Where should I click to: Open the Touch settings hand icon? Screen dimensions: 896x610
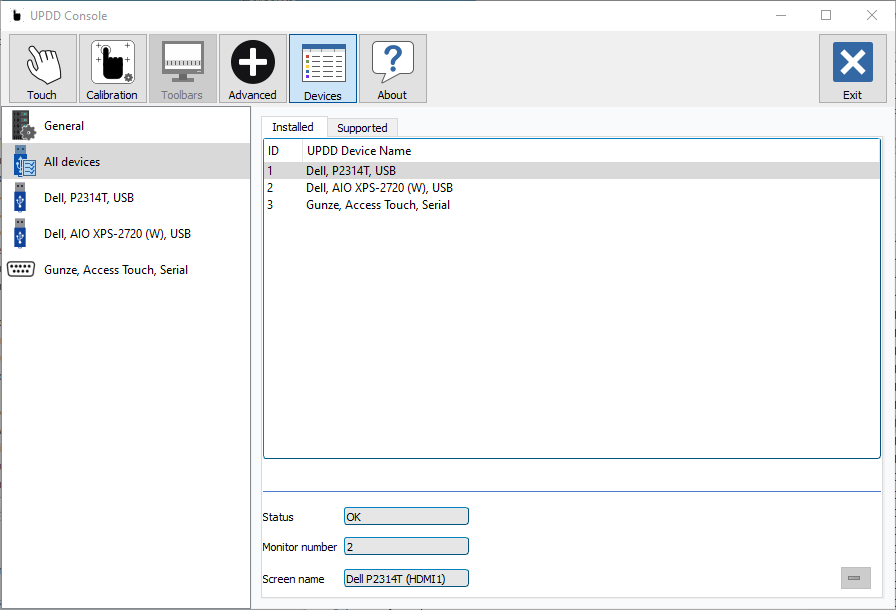(43, 69)
